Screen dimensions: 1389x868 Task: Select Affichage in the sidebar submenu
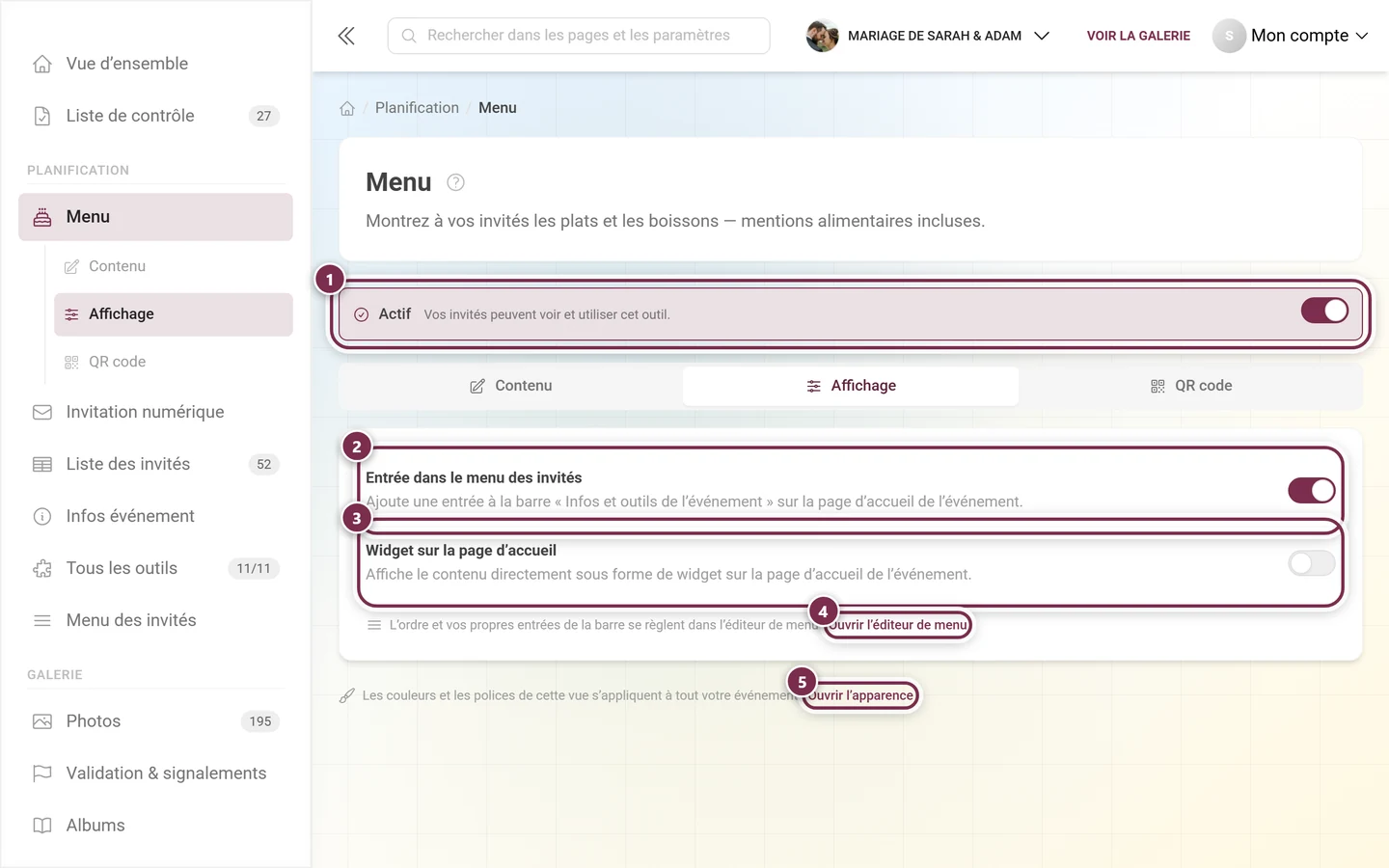click(174, 314)
